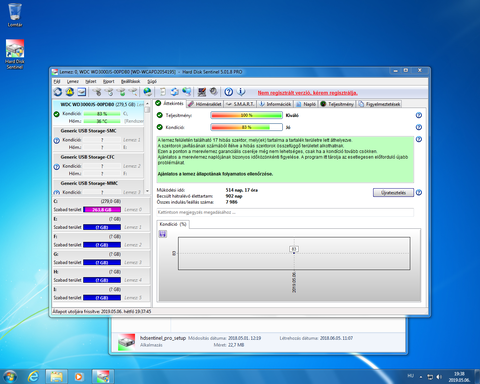Viewport: 480px width, 384px height.
Task: Open the Lomtár recycle bin desktop icon
Action: point(15,15)
